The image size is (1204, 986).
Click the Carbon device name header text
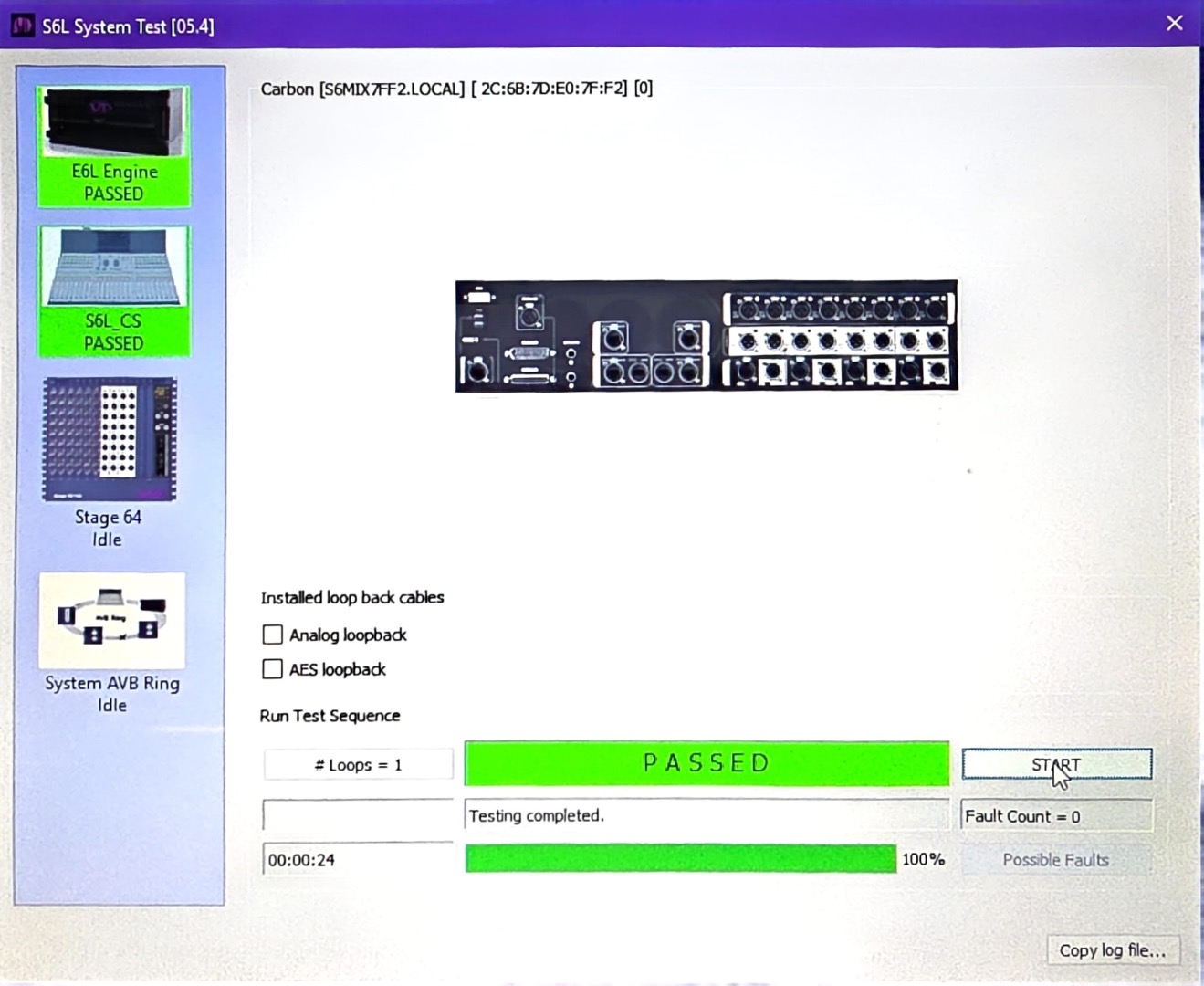click(456, 89)
